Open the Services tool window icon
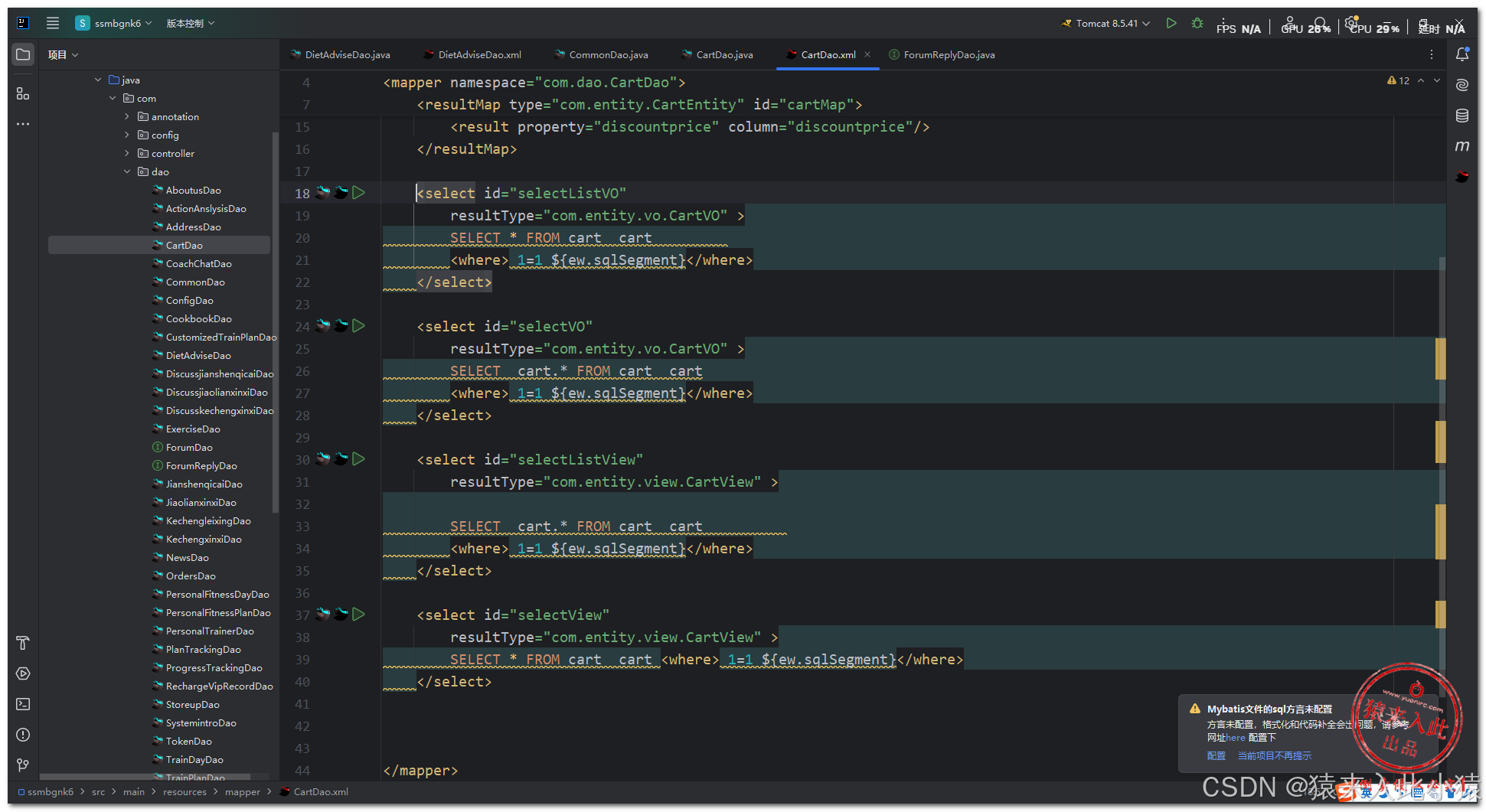The height and width of the screenshot is (812, 1486). click(x=23, y=673)
